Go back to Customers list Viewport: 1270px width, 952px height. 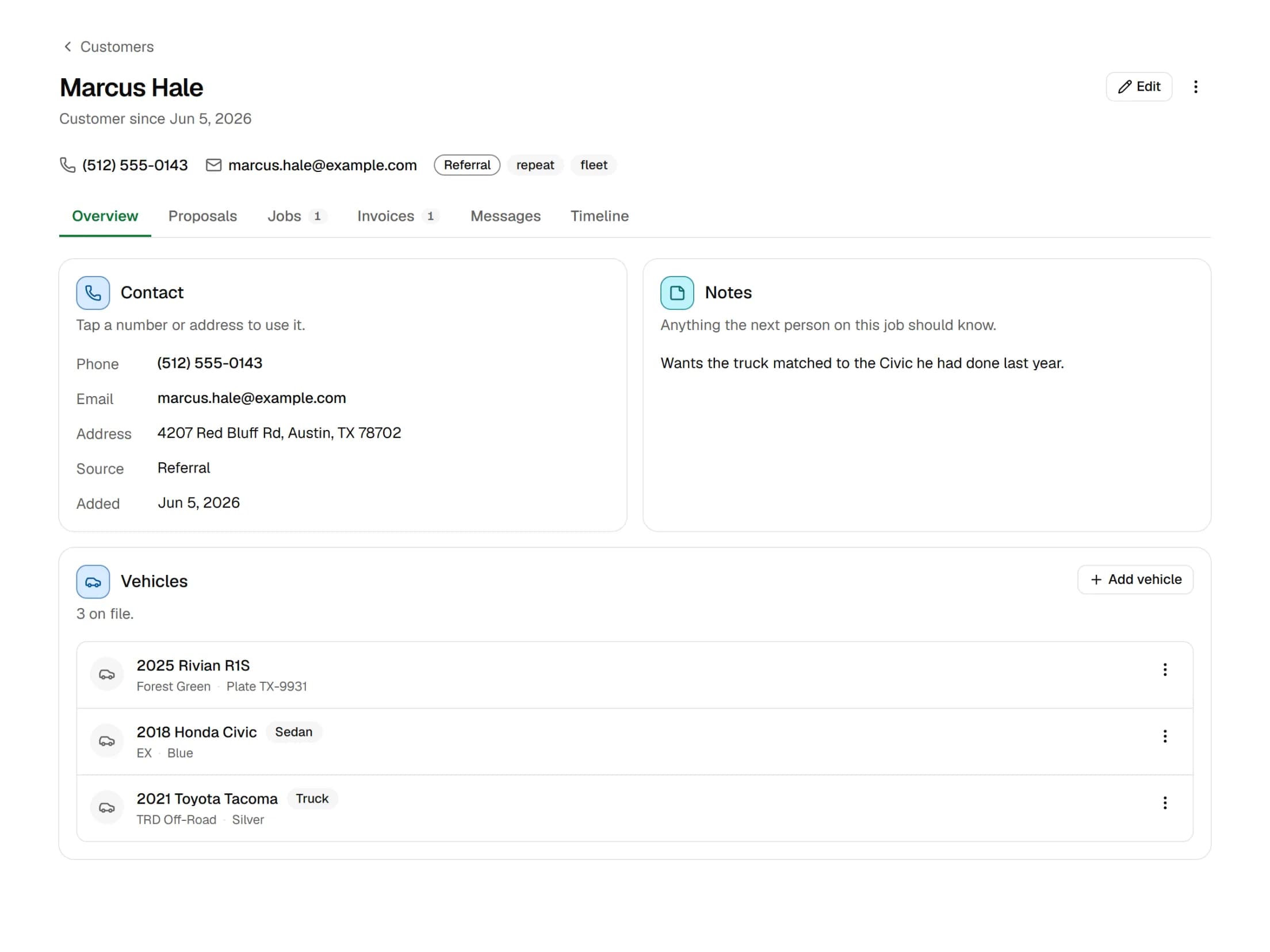[x=108, y=47]
